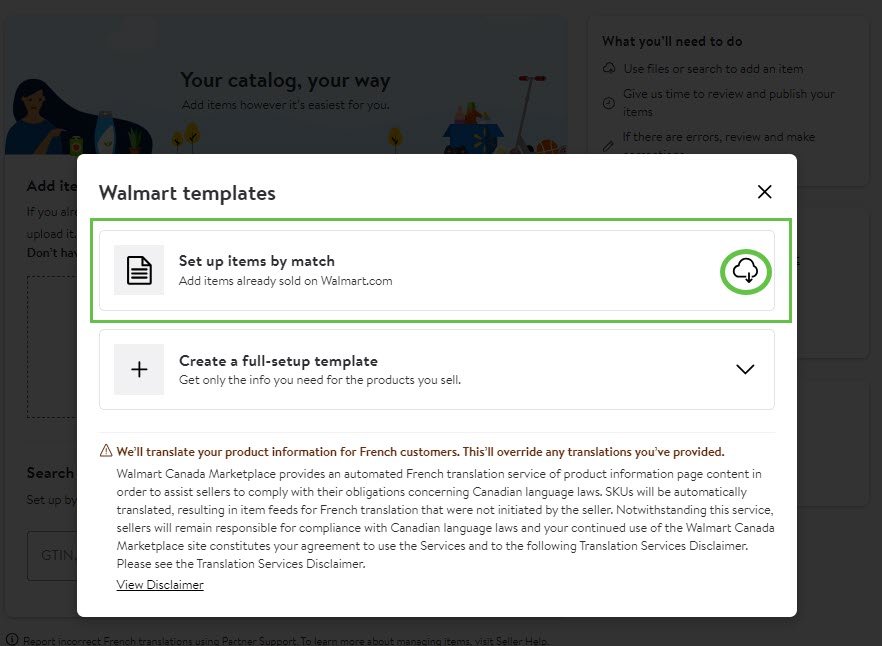
Task: Click the cloud icon near 'Use files or search'
Action: click(x=609, y=69)
